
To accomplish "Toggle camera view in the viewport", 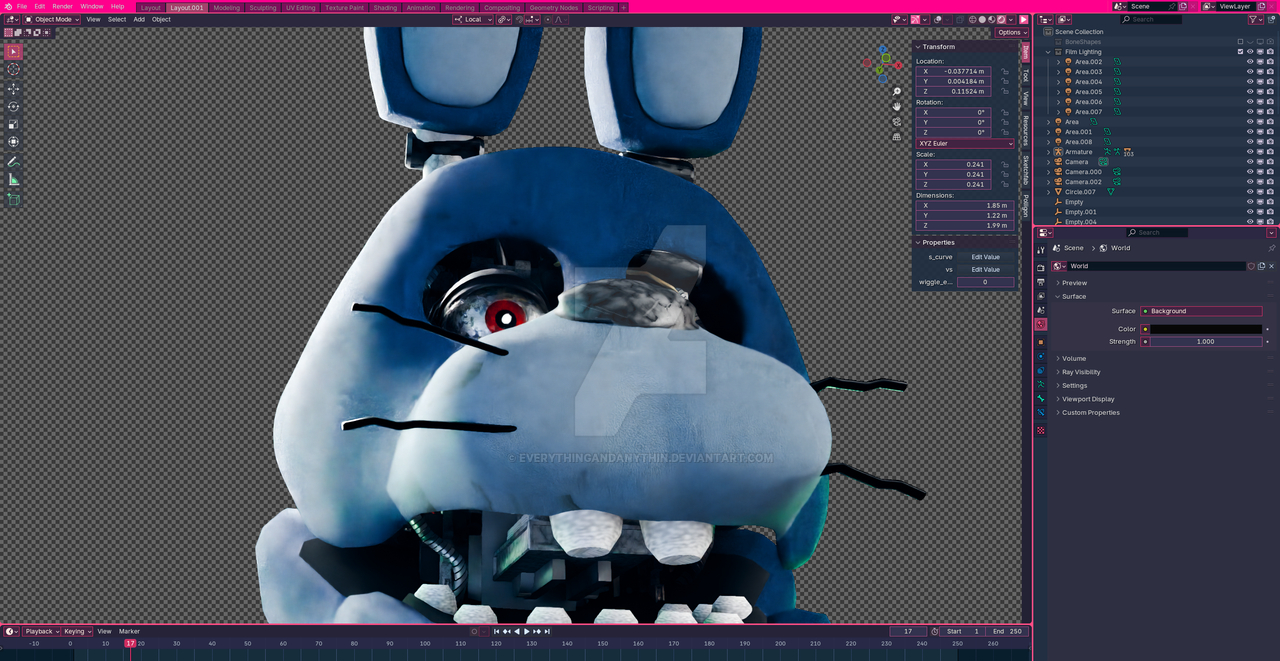I will point(897,122).
